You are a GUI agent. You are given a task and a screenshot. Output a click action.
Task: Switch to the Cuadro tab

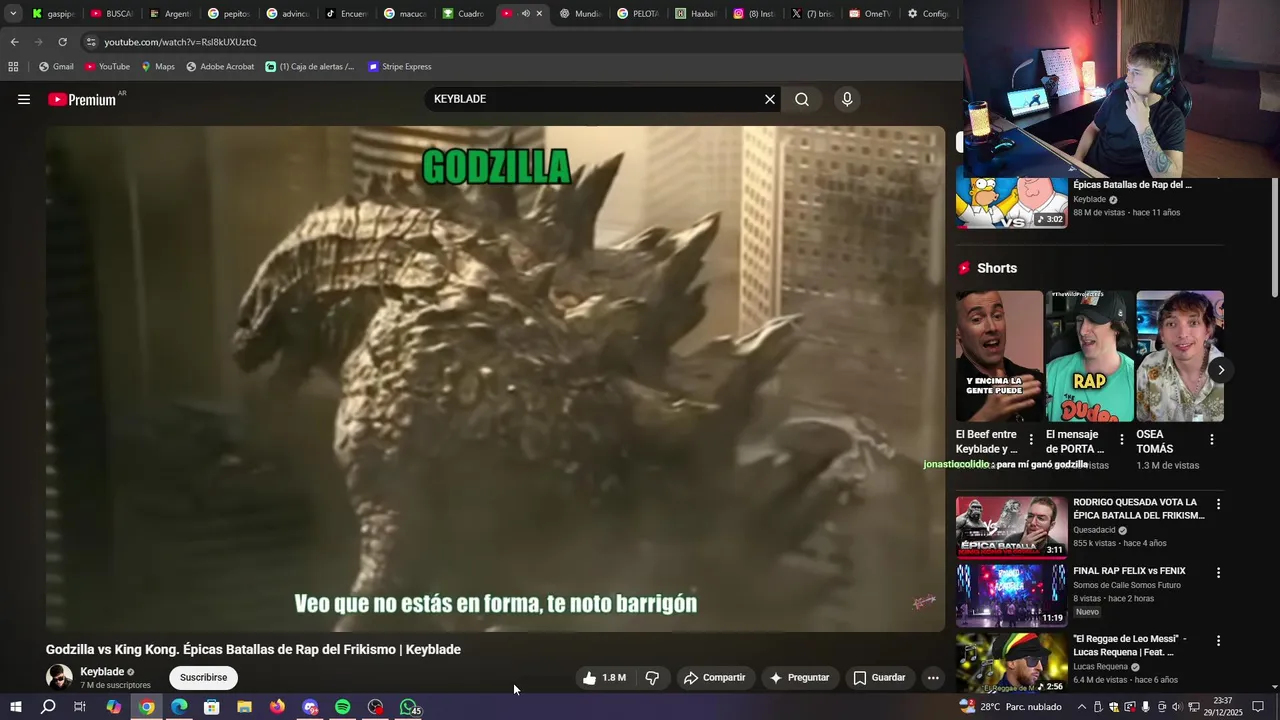click(x=463, y=13)
